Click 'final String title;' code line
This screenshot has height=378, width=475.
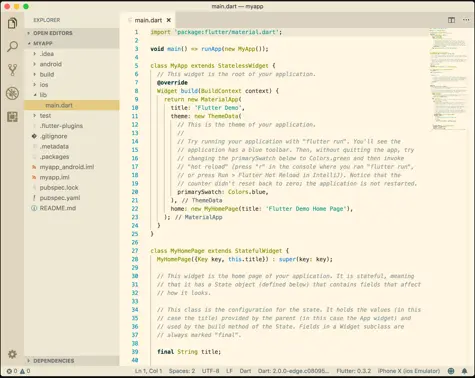click(x=189, y=352)
